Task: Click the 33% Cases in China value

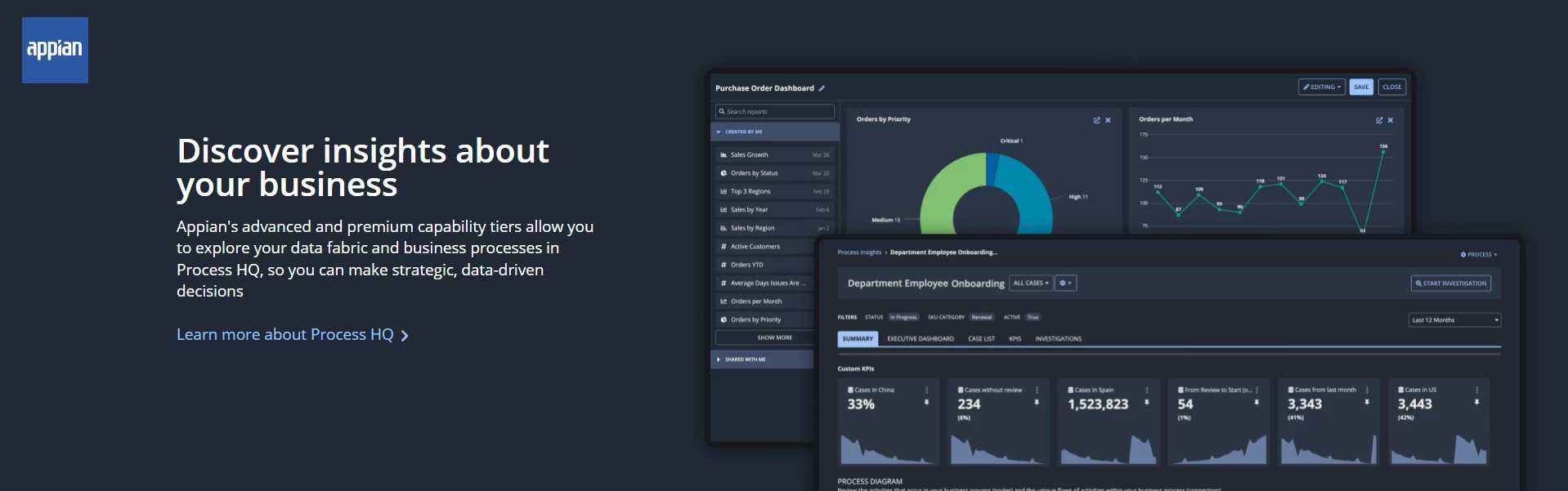Action: tap(861, 404)
